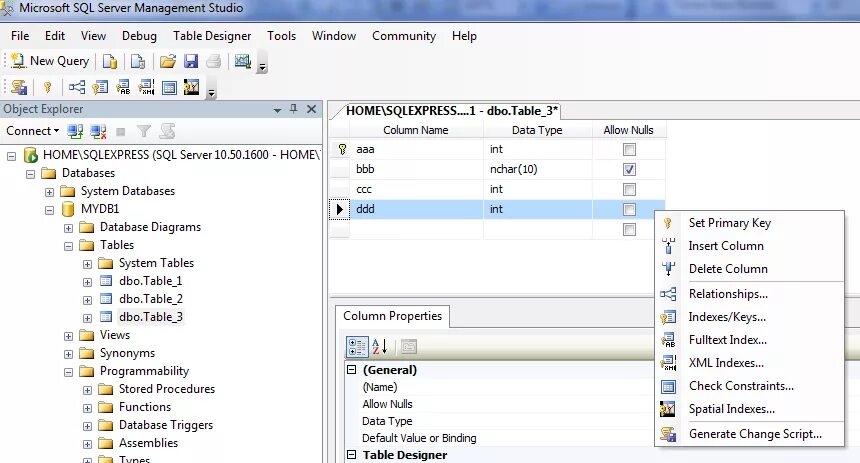Click Manage Spatial Indexes toolbar icon
This screenshot has width=860, height=463.
191,87
